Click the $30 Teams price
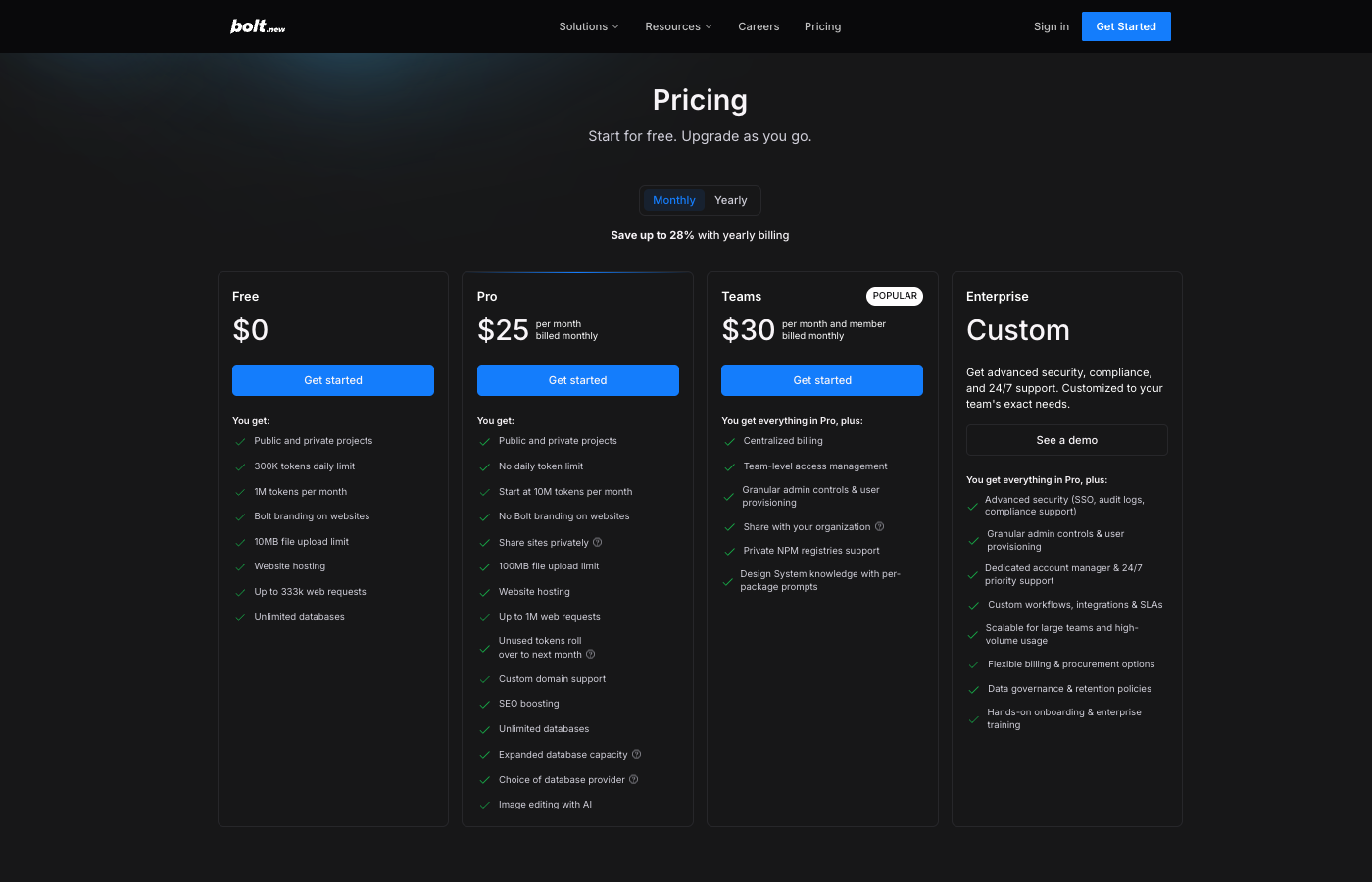This screenshot has height=882, width=1372. (x=749, y=330)
